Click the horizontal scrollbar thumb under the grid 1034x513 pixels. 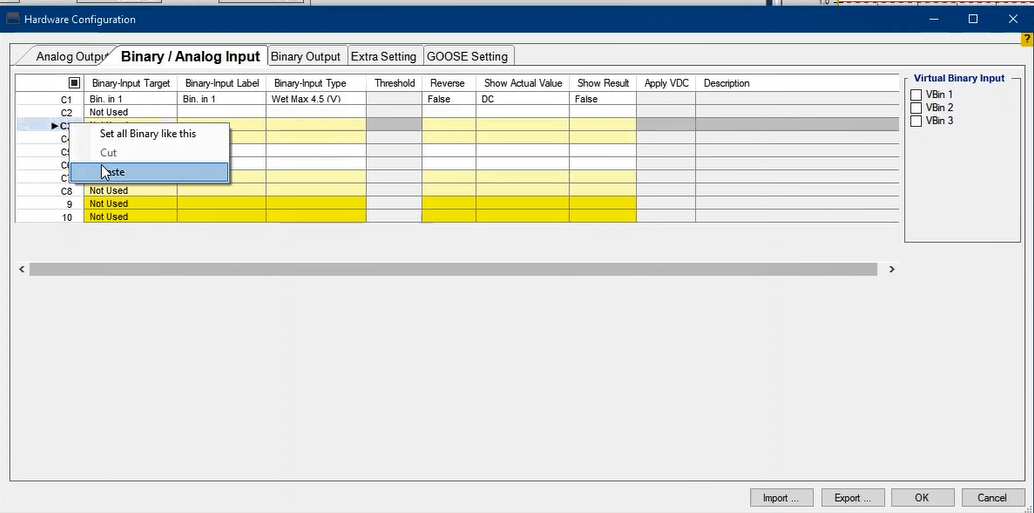click(x=452, y=269)
